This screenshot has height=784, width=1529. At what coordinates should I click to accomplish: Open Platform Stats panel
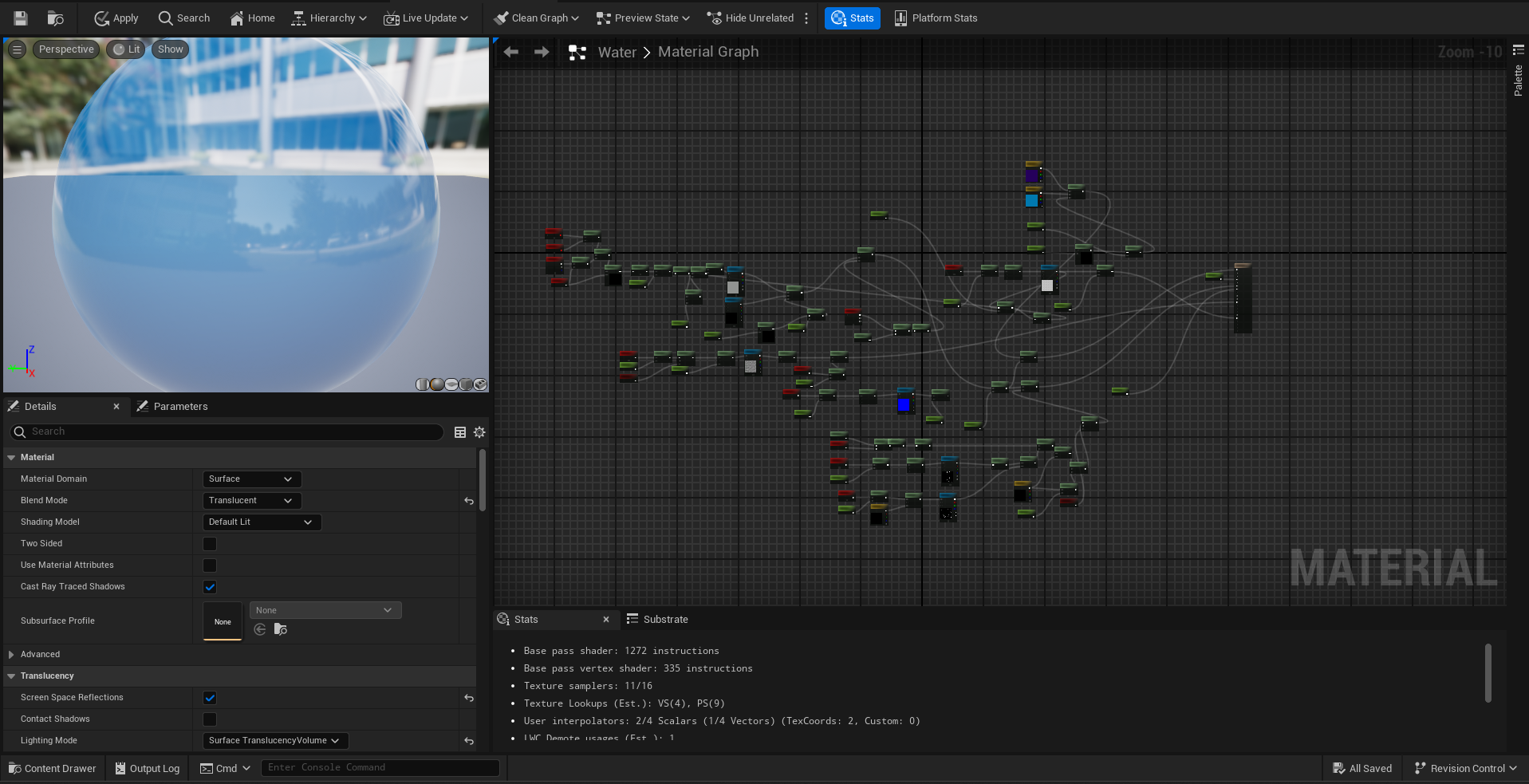tap(936, 18)
